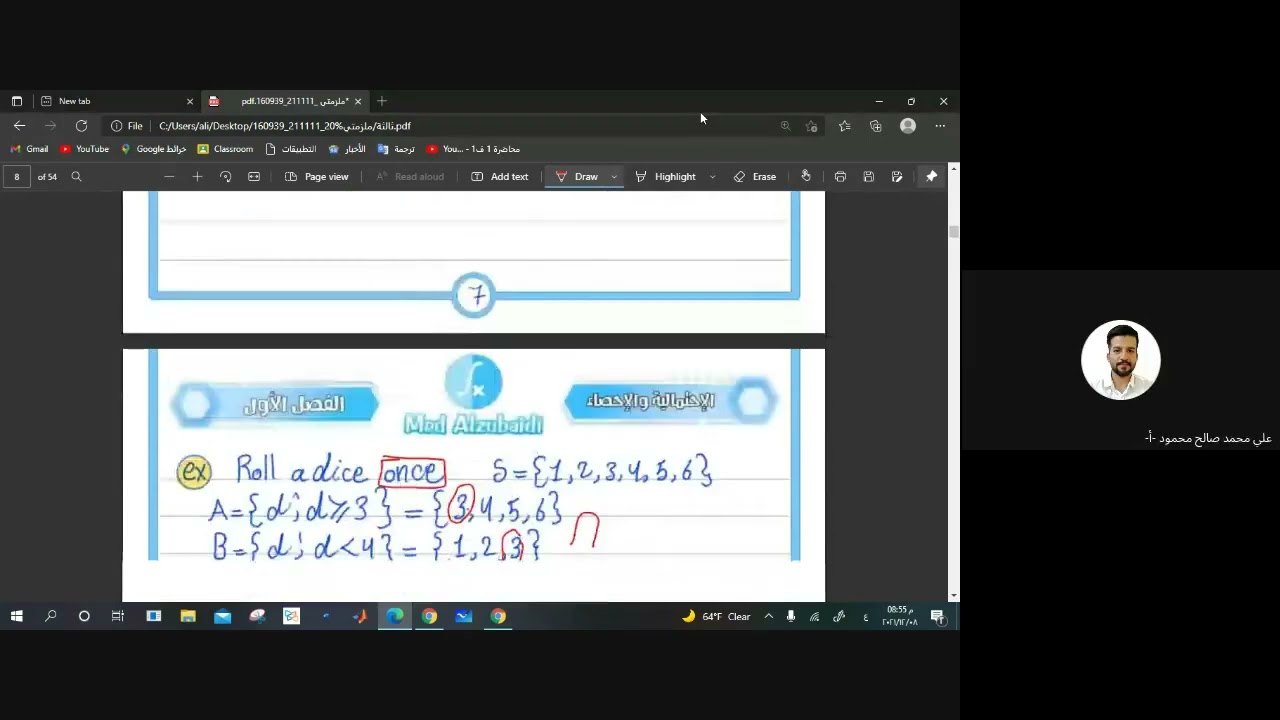This screenshot has height=720, width=1280.
Task: Open Gmail bookmark
Action: click(29, 149)
